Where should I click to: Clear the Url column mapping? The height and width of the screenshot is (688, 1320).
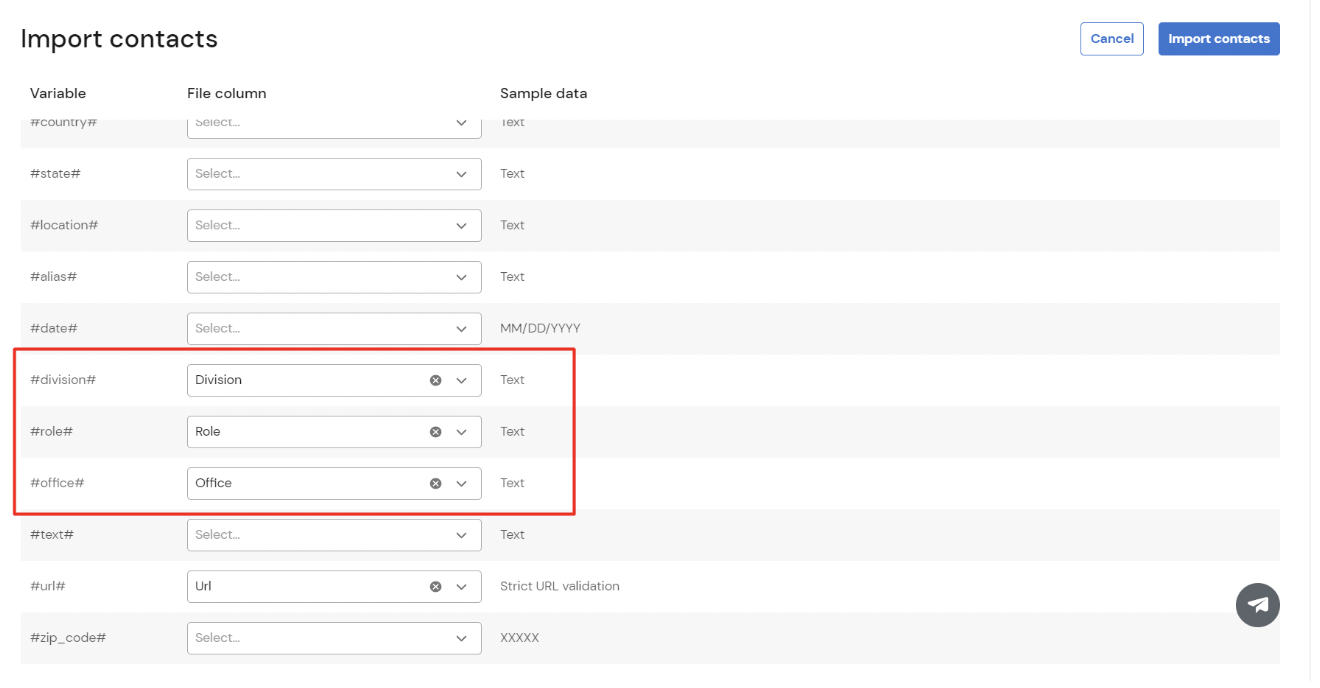pos(435,586)
